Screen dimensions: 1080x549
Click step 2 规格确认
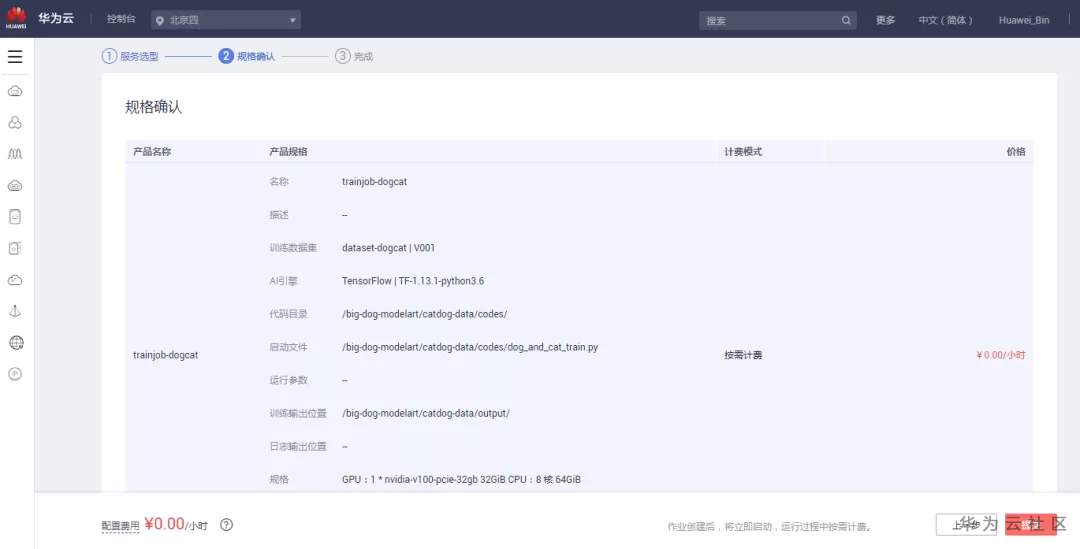247,56
